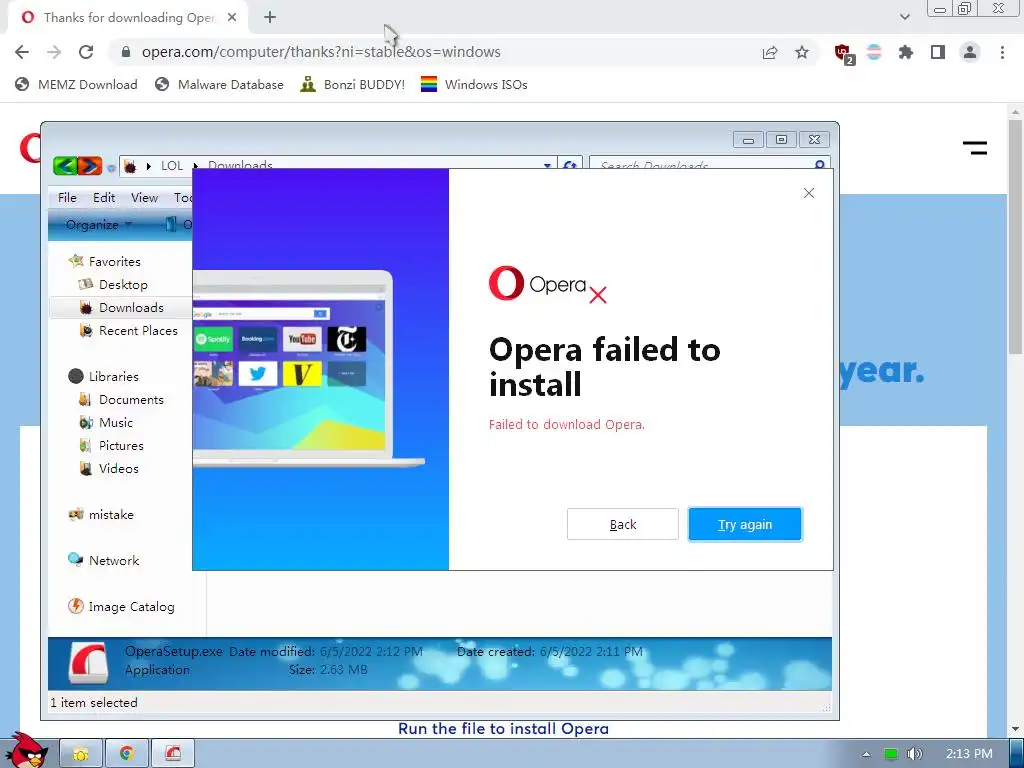Select Image Catalog in the sidebar

click(121, 607)
